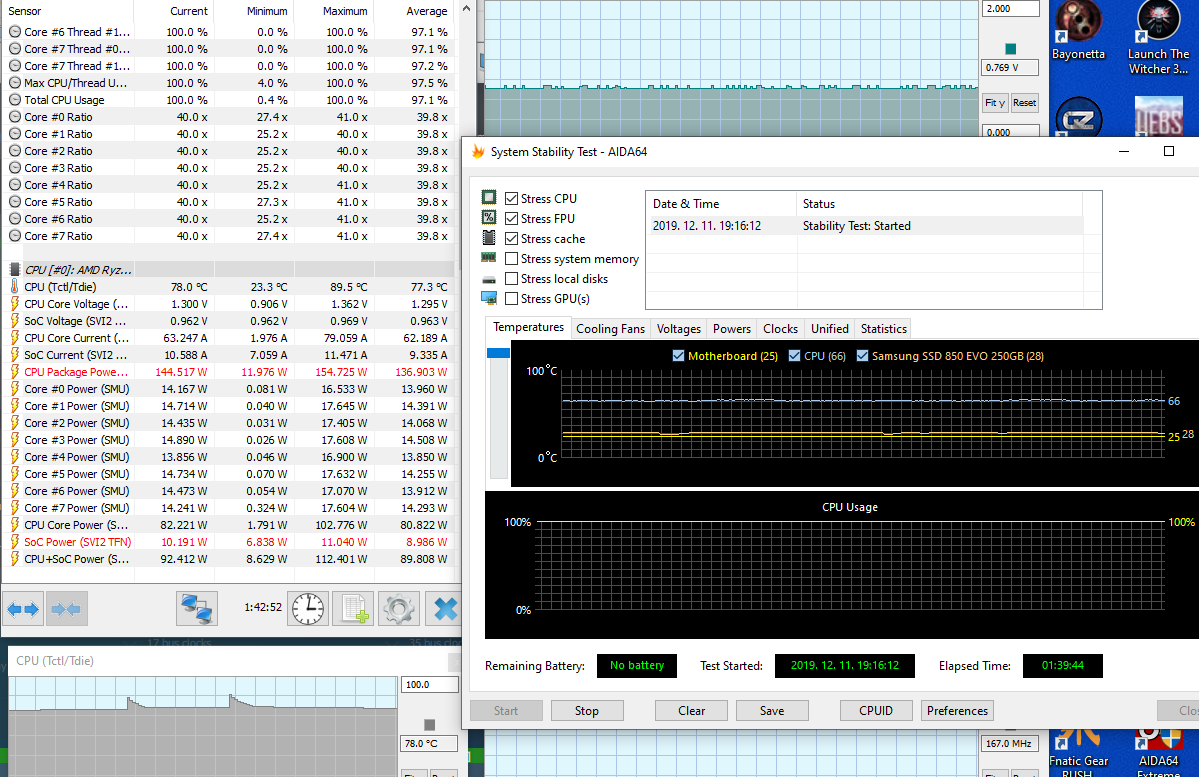Click the Sensor column header
The image size is (1199, 777).
67,11
